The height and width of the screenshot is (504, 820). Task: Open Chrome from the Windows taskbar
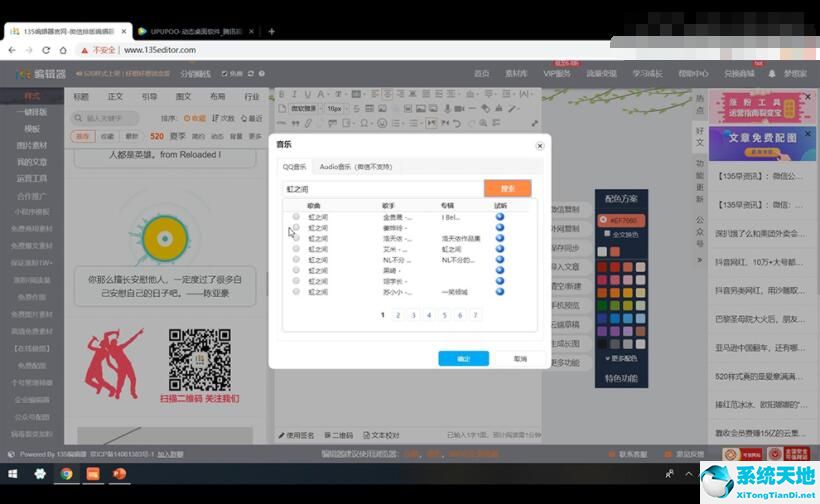click(66, 474)
